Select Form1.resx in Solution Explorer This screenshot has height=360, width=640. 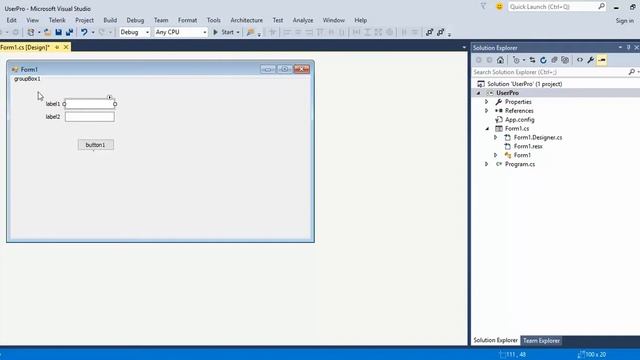point(528,146)
